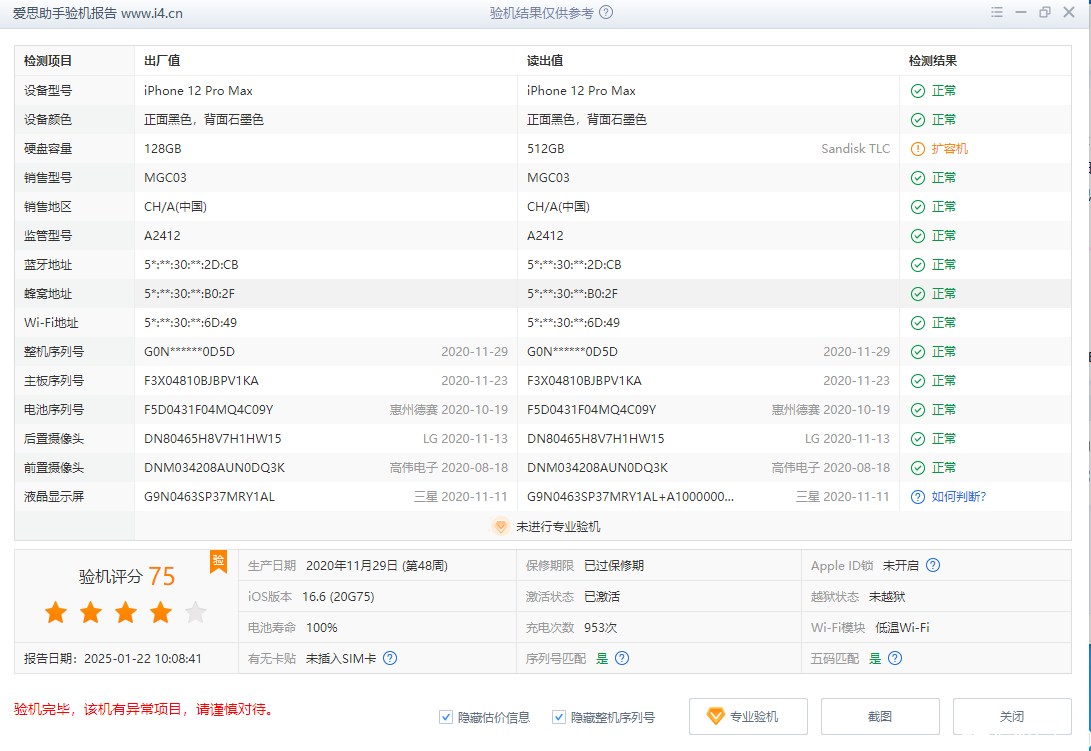Viewport: 1091px width, 751px height.
Task: Click the 检测项目 column header
Action: pyautogui.click(x=48, y=61)
